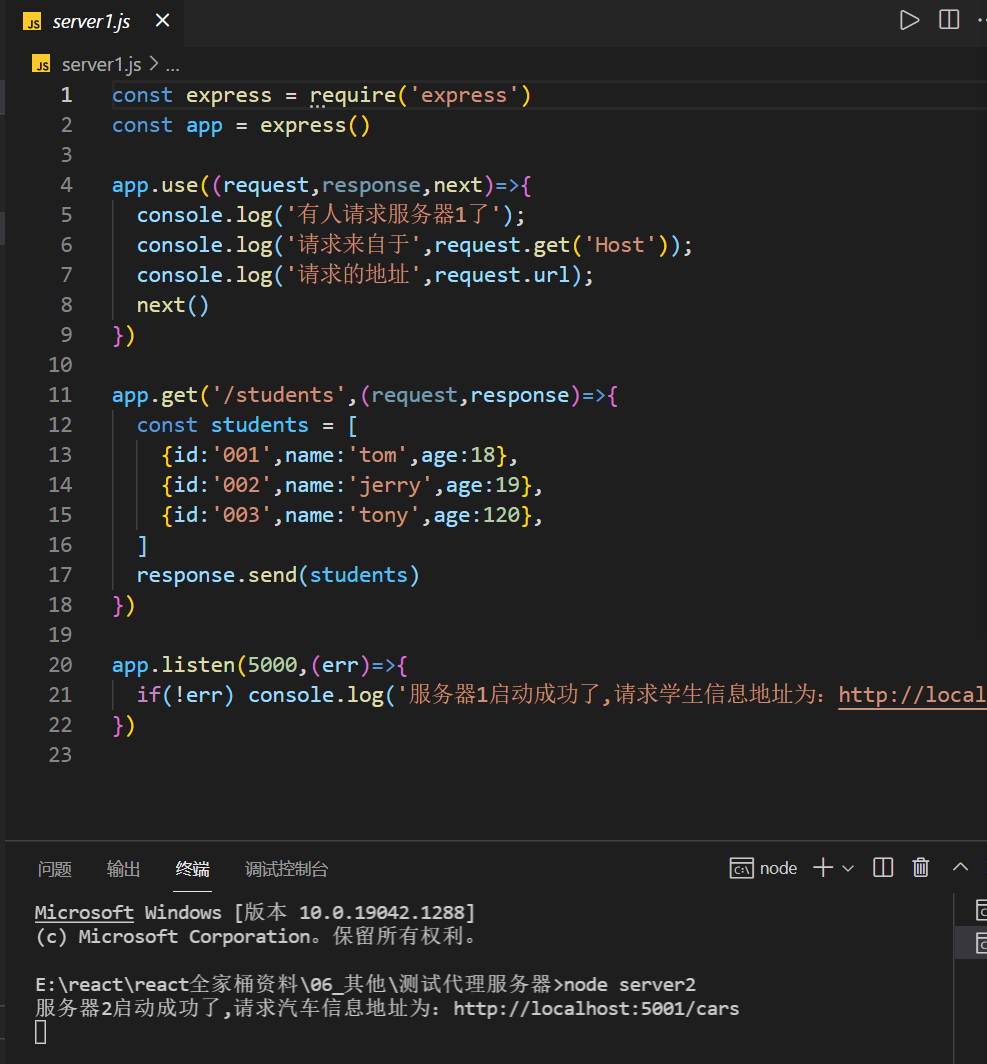The image size is (987, 1064).
Task: Open the 输出 (Output) tab
Action: point(124,869)
